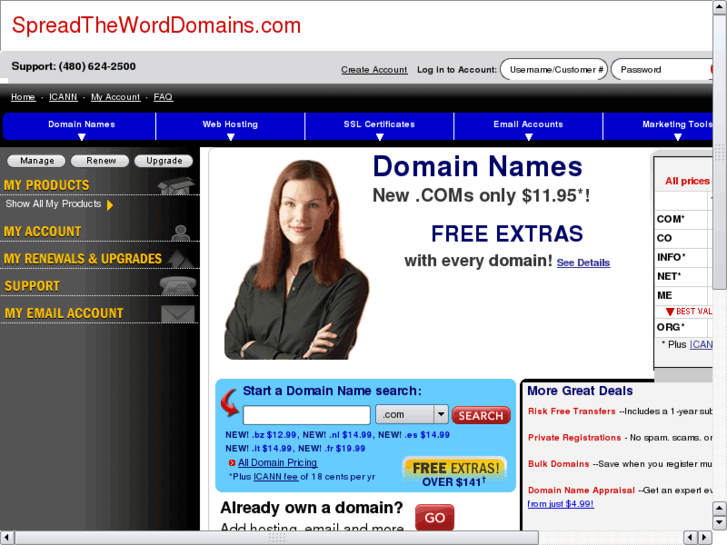727x545 pixels.
Task: Click the COM* row in price table
Action: [684, 219]
